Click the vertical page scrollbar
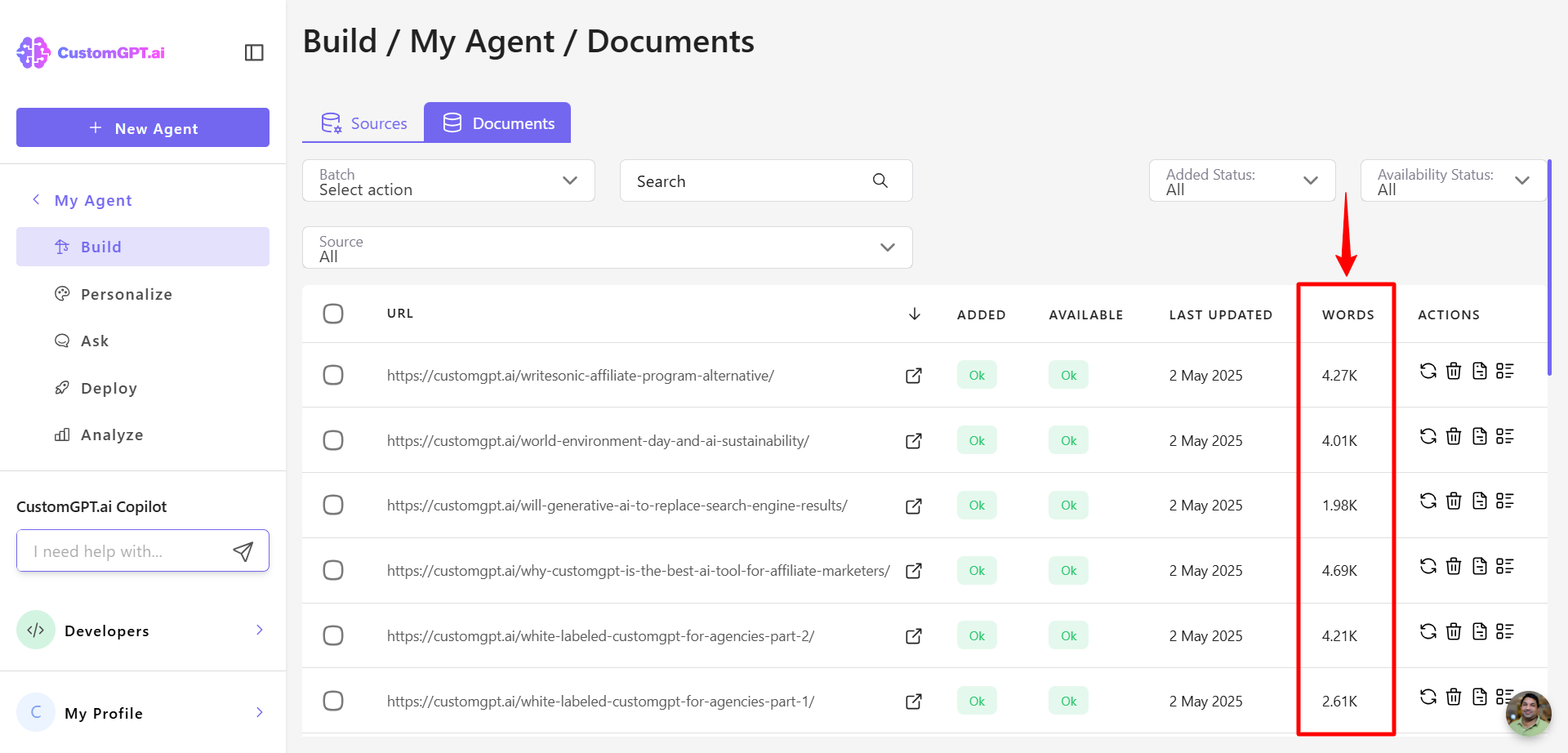Viewport: 1568px width, 753px height. [x=1549, y=268]
